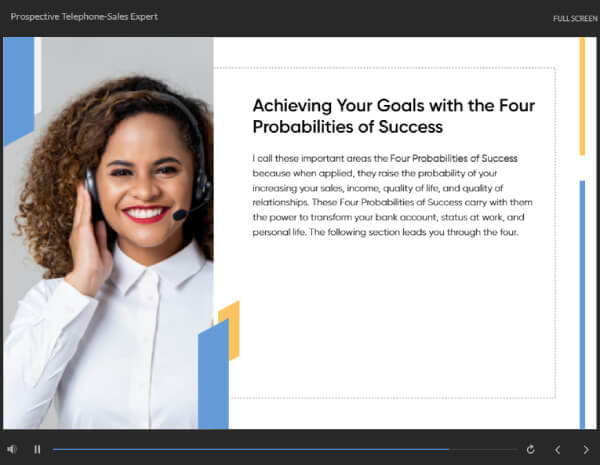Viewport: 600px width, 465px height.
Task: Click the blue block below the woman's sleeve
Action: click(214, 375)
